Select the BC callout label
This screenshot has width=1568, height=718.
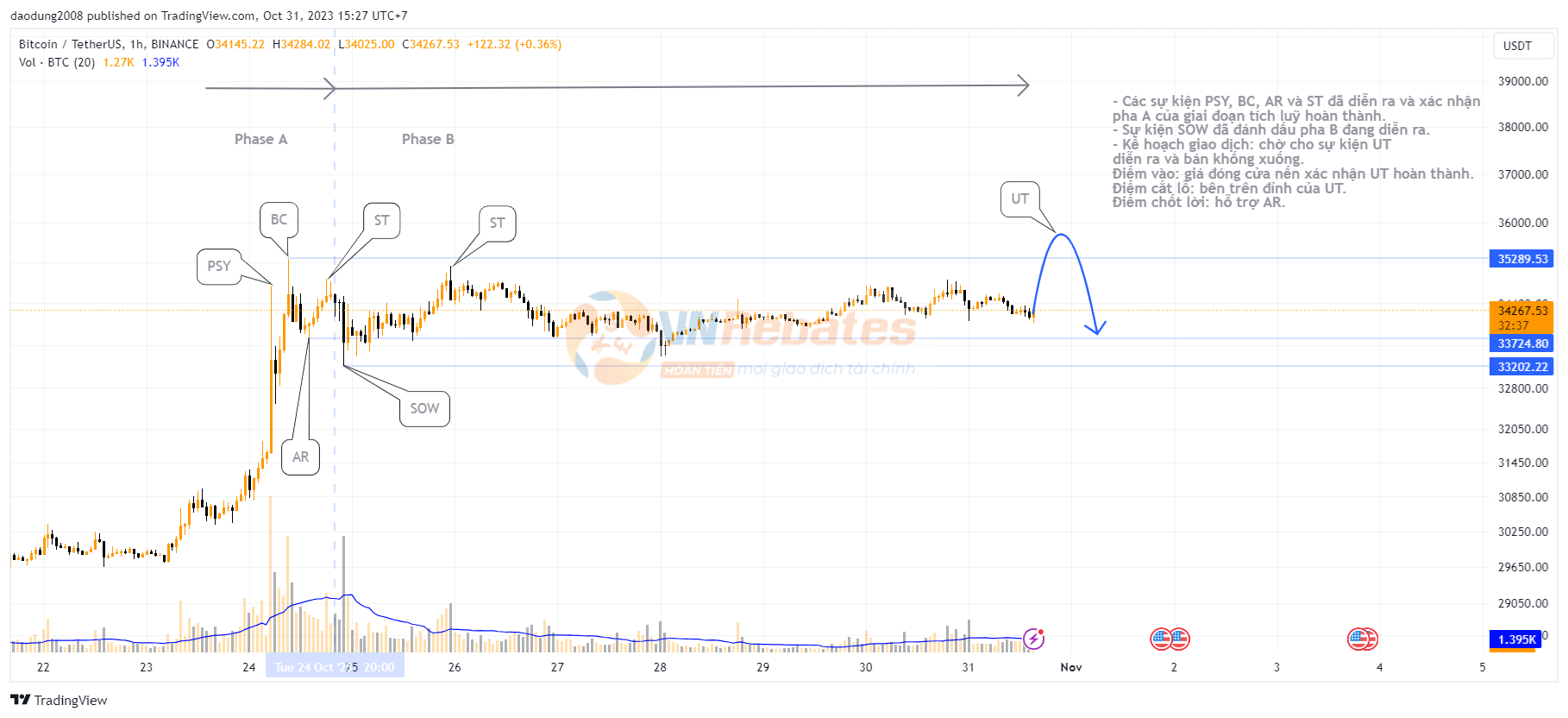coord(279,219)
